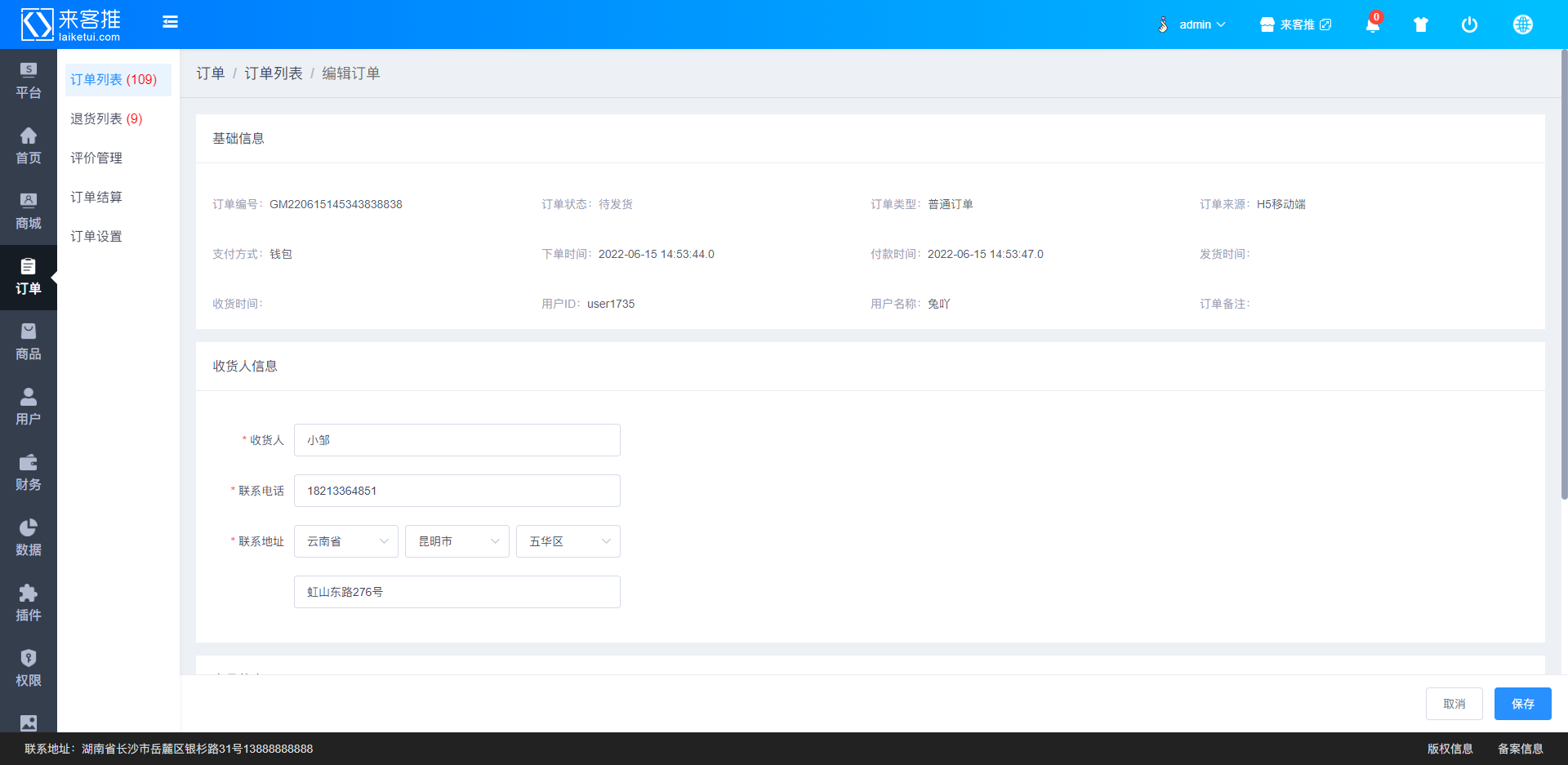Open 订单结算 submenu
Image resolution: width=1568 pixels, height=765 pixels.
(x=118, y=198)
